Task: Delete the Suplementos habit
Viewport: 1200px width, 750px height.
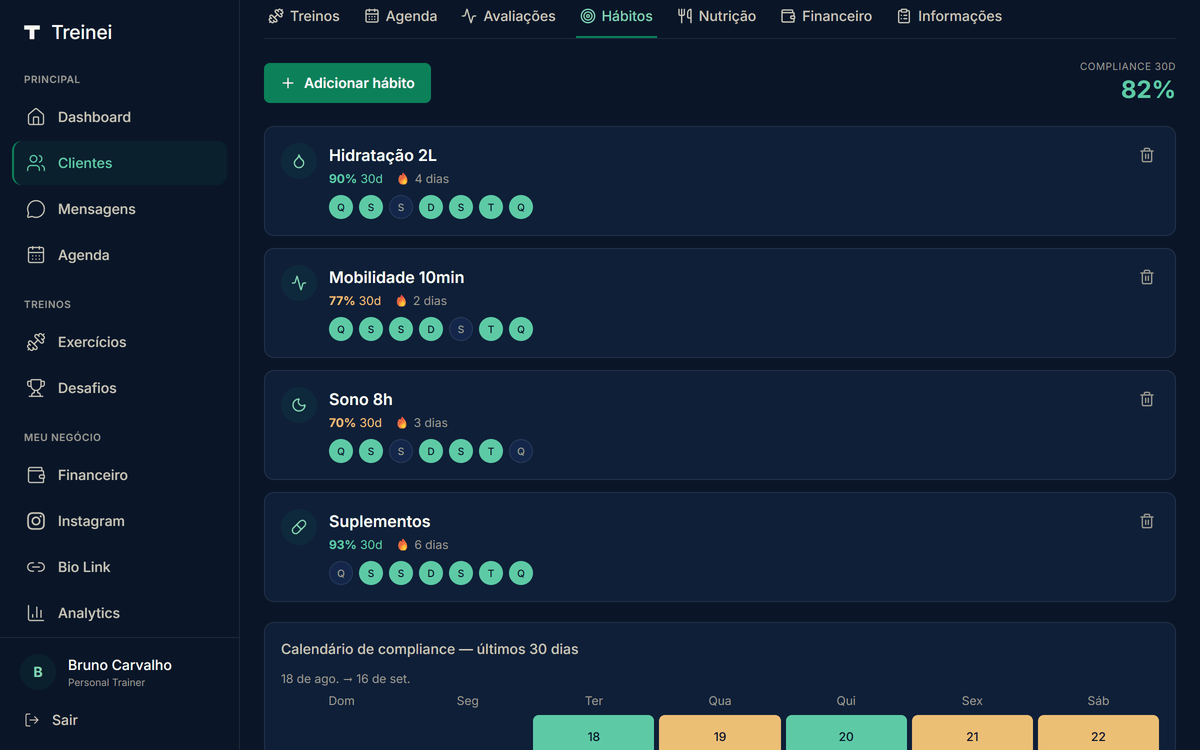Action: point(1147,521)
